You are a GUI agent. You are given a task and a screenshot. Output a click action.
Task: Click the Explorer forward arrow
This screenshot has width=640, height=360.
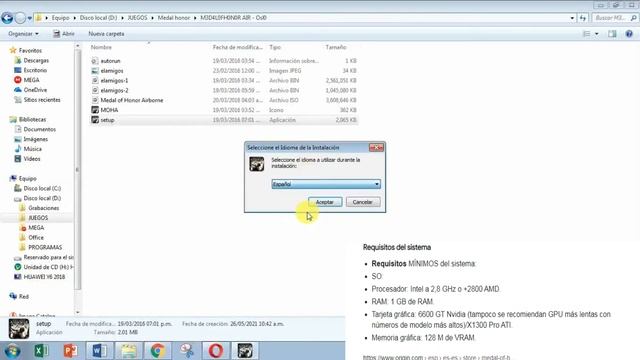(20, 18)
